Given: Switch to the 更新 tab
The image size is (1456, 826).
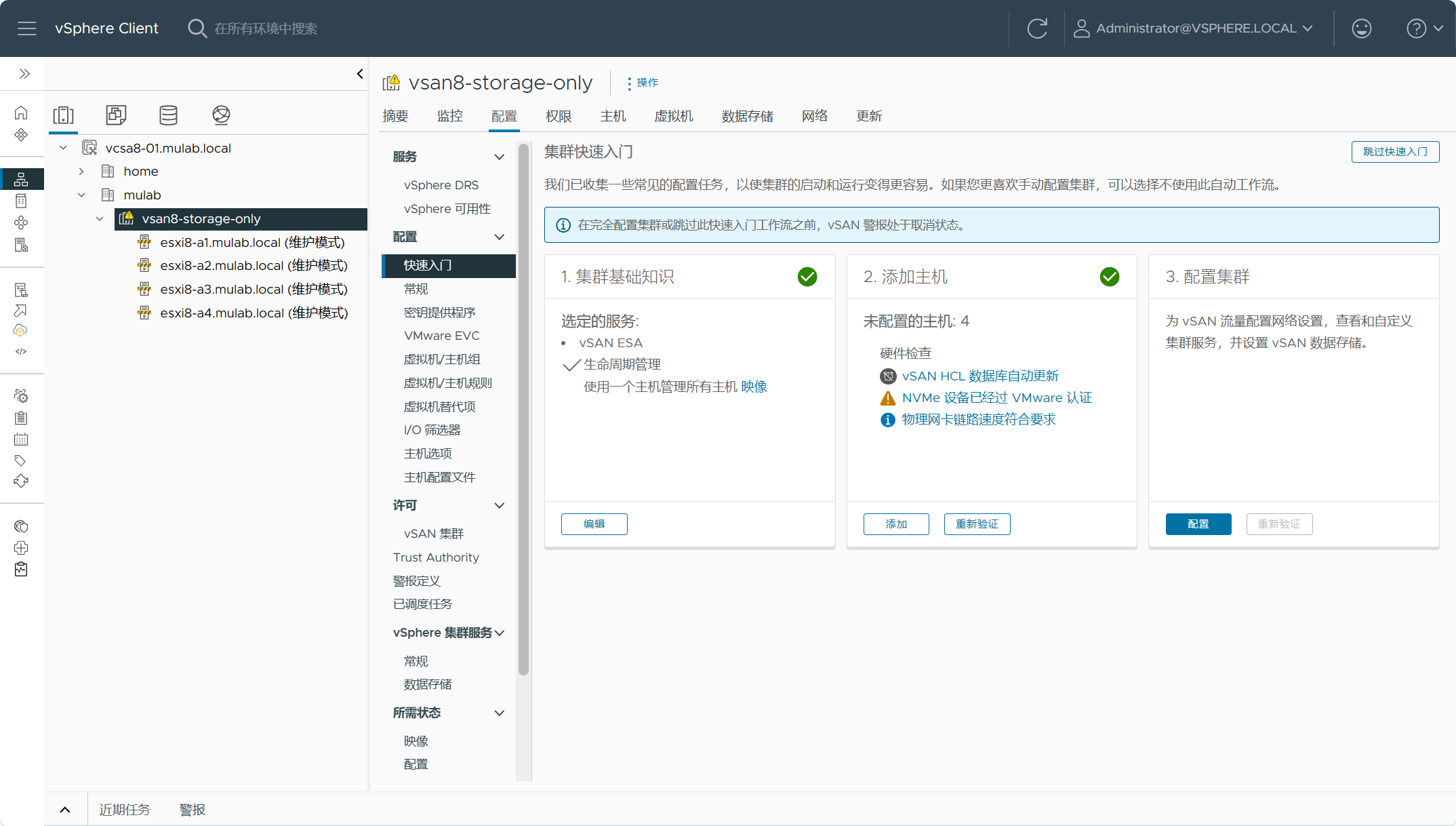Looking at the screenshot, I should (869, 116).
